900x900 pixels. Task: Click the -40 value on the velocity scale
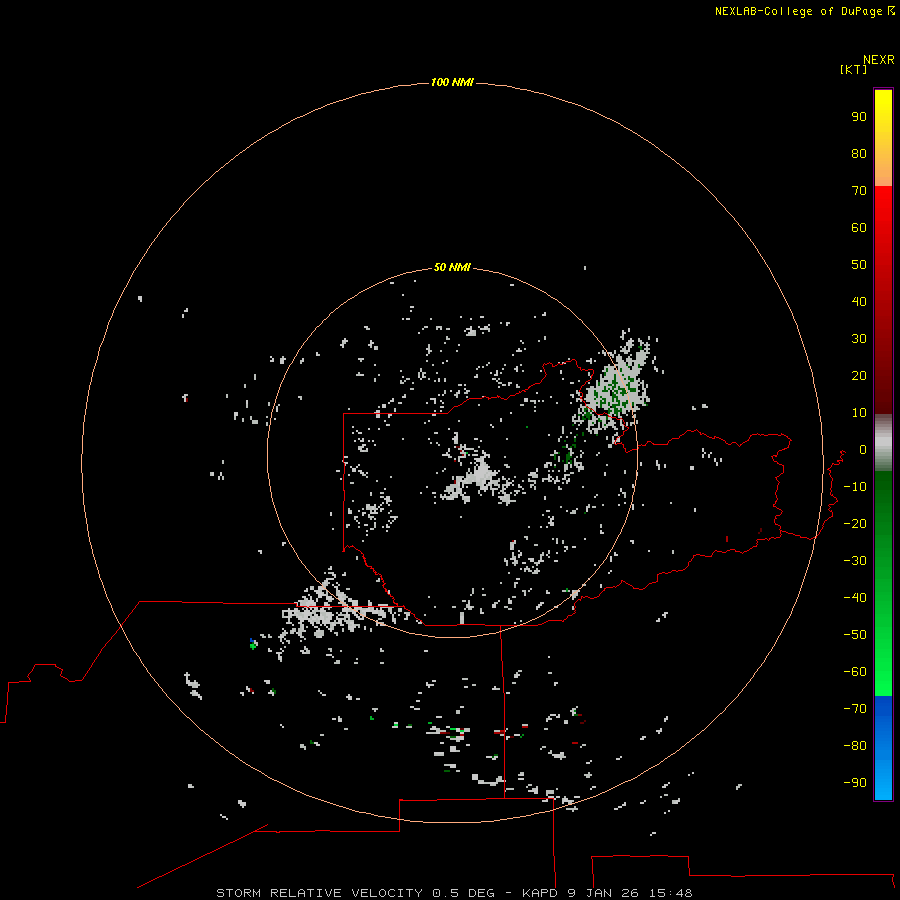click(855, 598)
